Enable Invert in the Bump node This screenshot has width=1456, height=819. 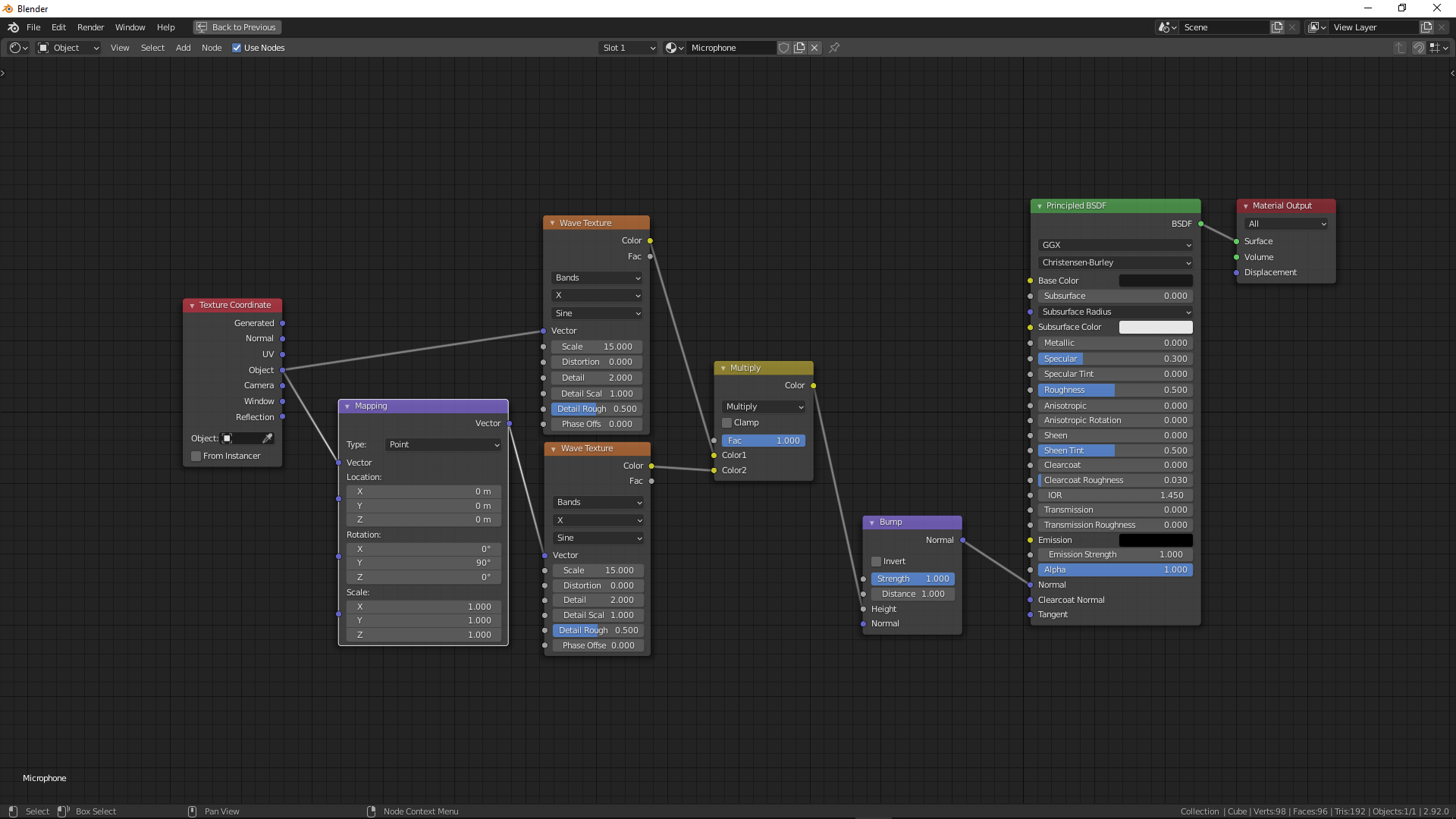click(x=877, y=561)
